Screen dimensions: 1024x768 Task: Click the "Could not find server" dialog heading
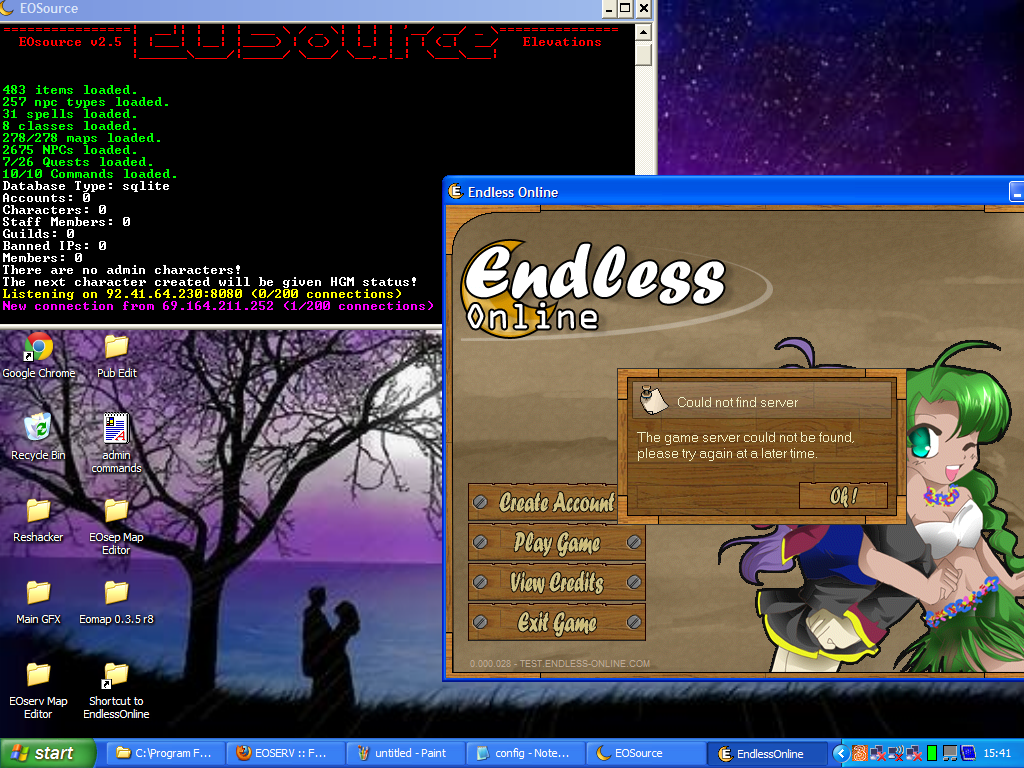pyautogui.click(x=737, y=402)
